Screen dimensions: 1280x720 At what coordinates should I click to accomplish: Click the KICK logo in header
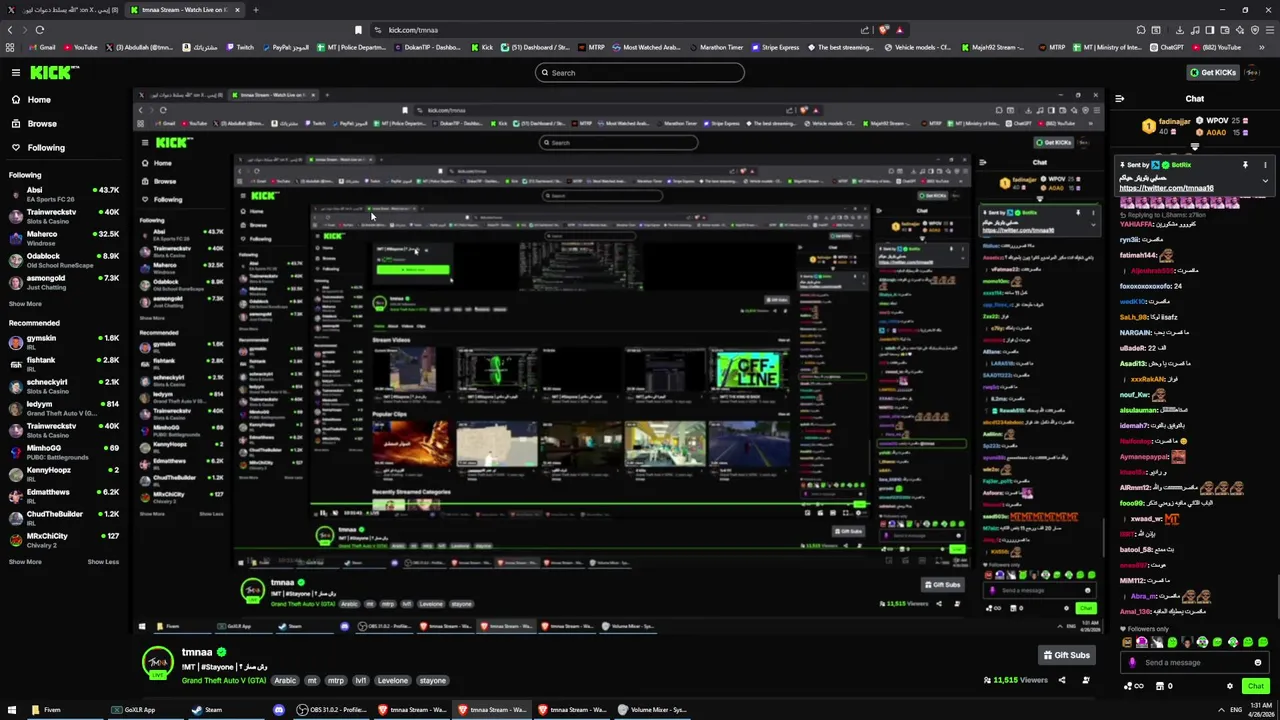click(54, 72)
